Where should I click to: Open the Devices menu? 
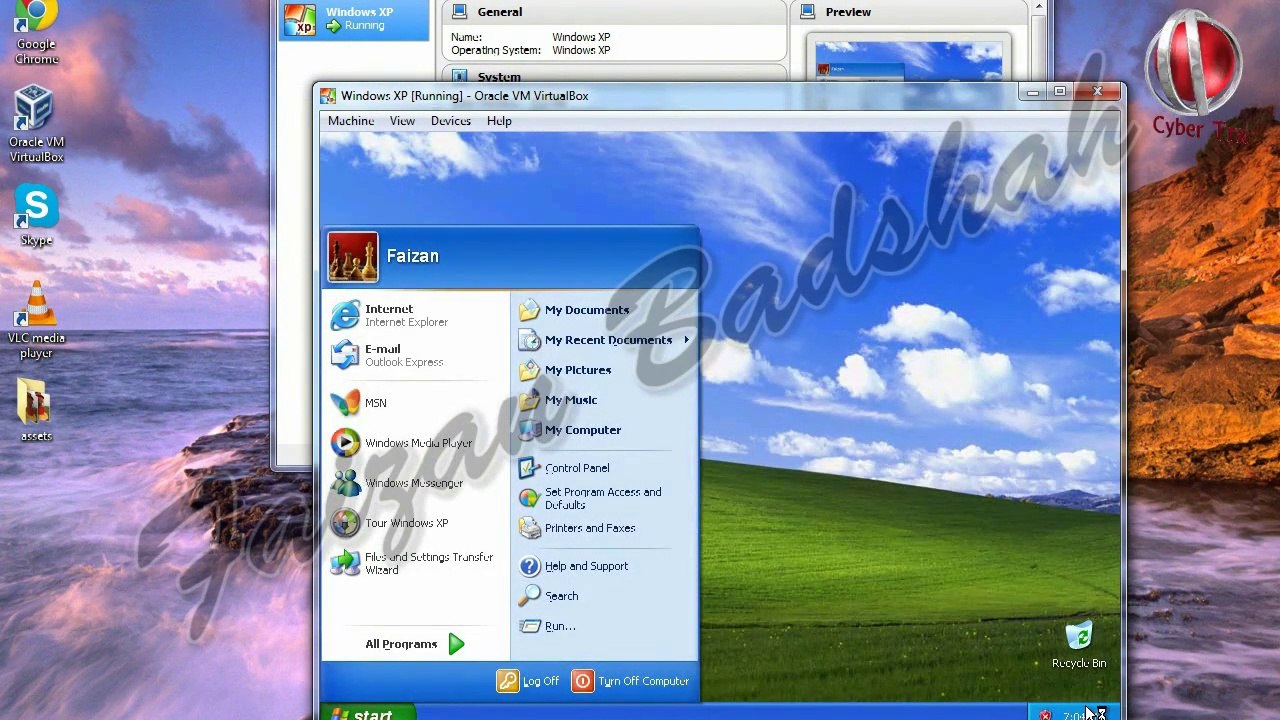click(450, 121)
